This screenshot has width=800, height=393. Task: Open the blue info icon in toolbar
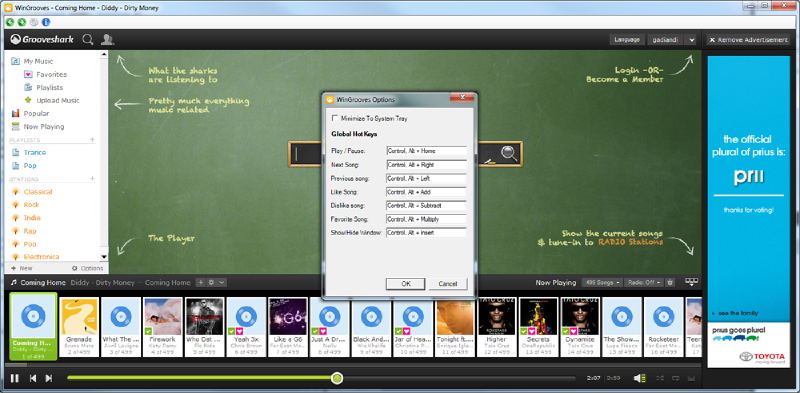pyautogui.click(x=46, y=22)
